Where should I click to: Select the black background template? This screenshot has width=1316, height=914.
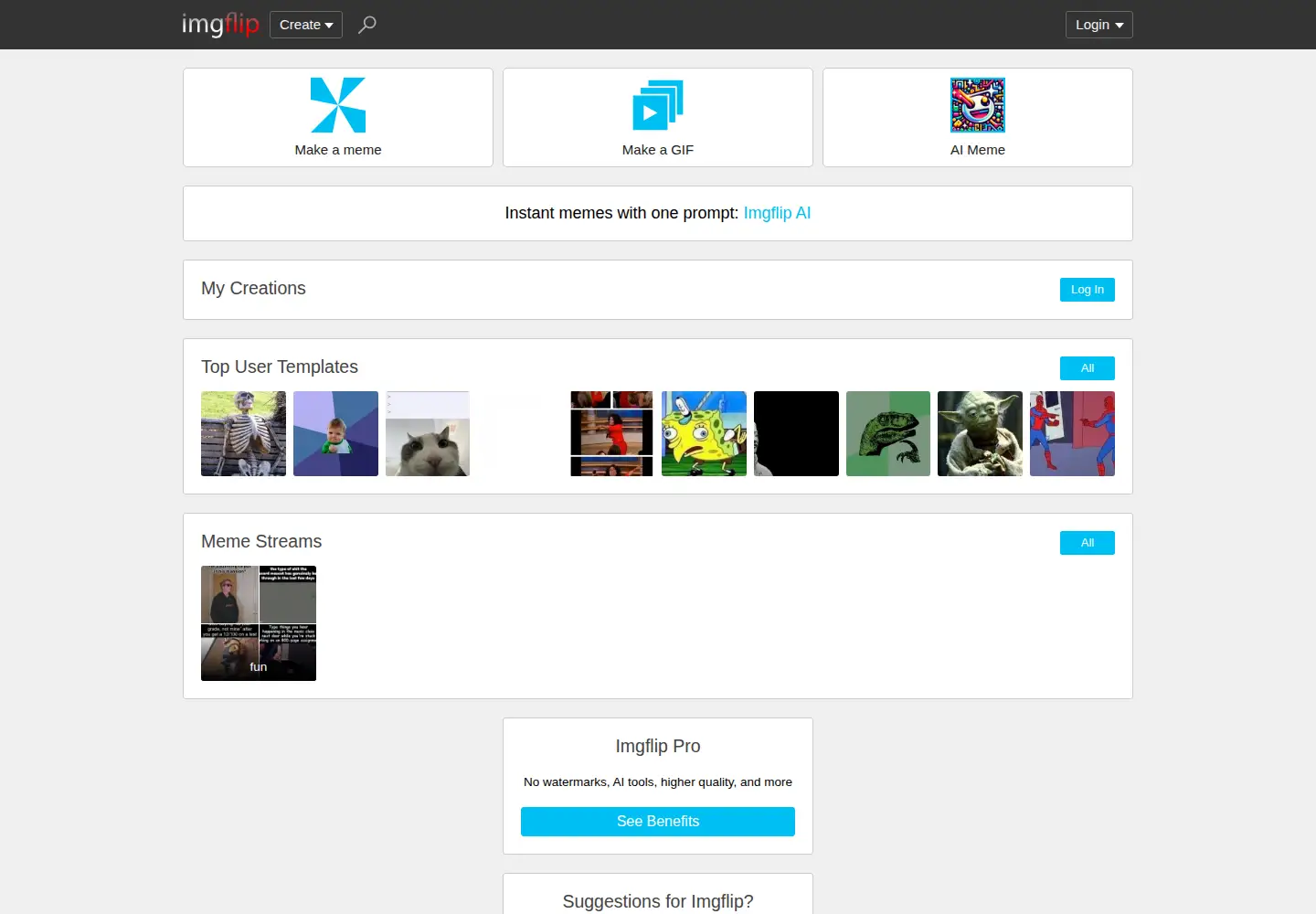click(x=796, y=433)
